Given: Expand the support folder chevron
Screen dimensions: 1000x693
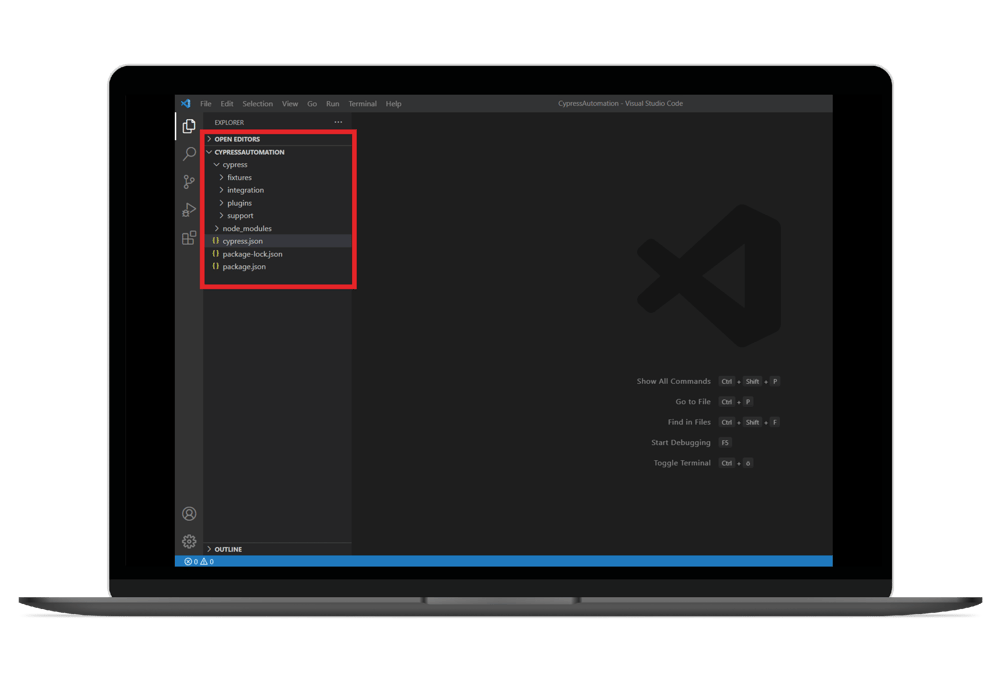Looking at the screenshot, I should click(221, 215).
